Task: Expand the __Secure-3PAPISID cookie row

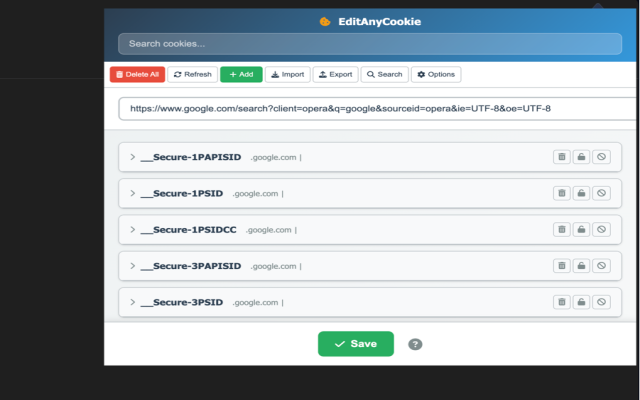Action: coord(132,266)
